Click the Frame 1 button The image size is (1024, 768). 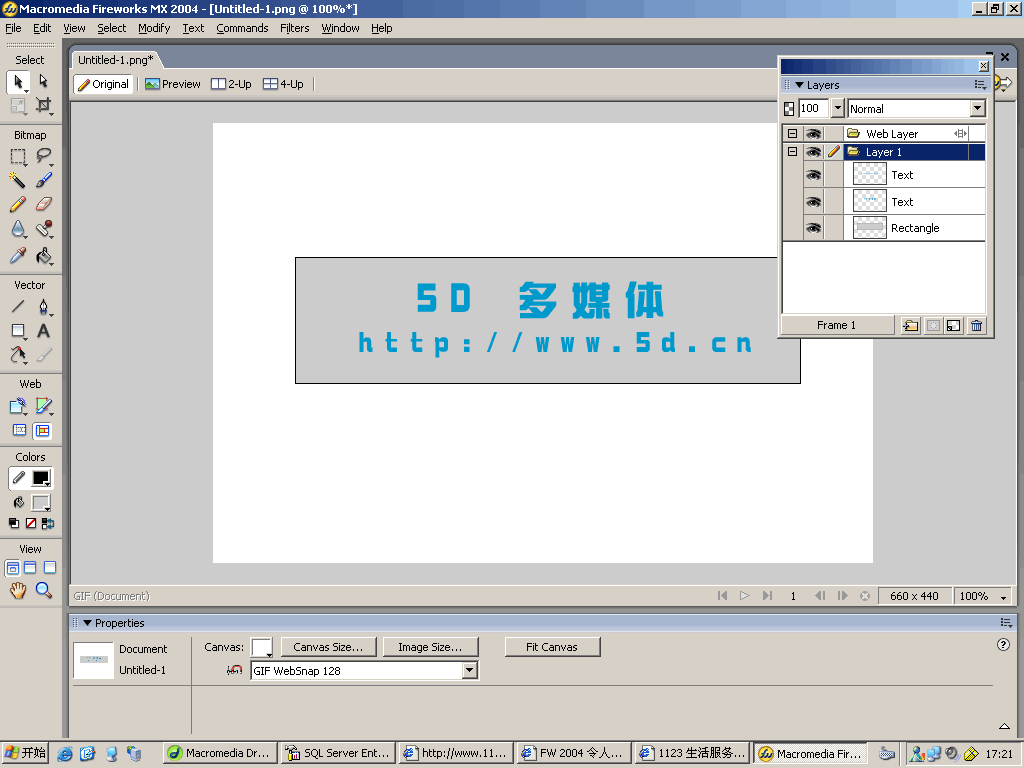tap(837, 325)
